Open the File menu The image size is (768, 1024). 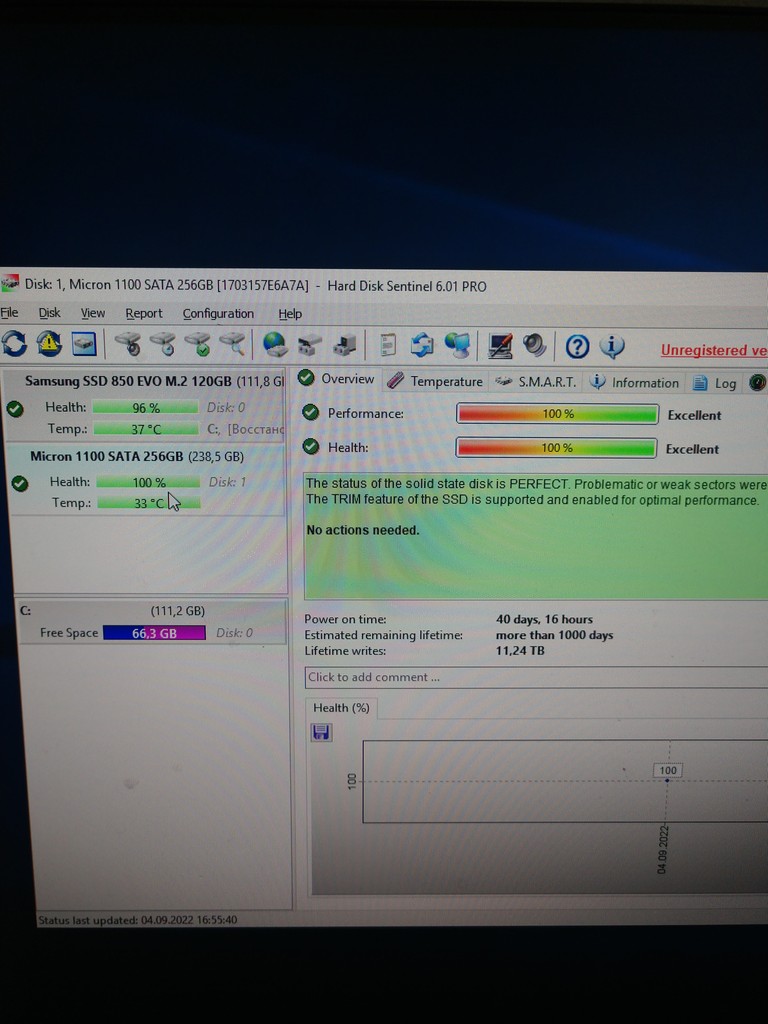9,313
